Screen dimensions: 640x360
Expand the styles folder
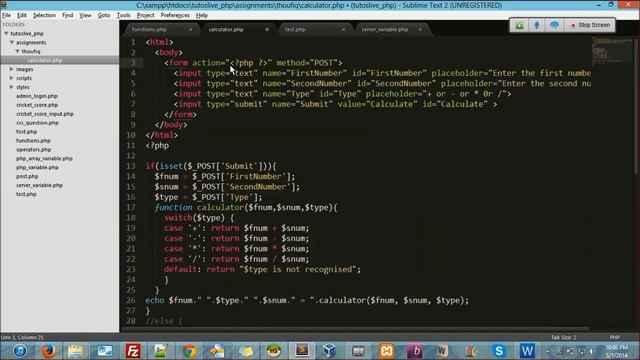click(x=11, y=87)
